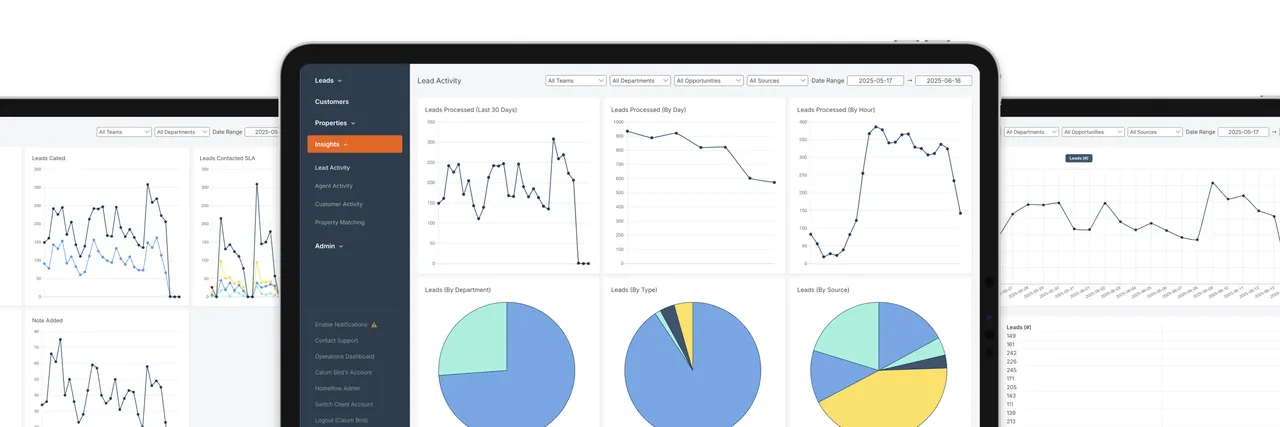Open the All Sources filter in center dashboard
Screen dimensions: 1280x427
[x=777, y=80]
